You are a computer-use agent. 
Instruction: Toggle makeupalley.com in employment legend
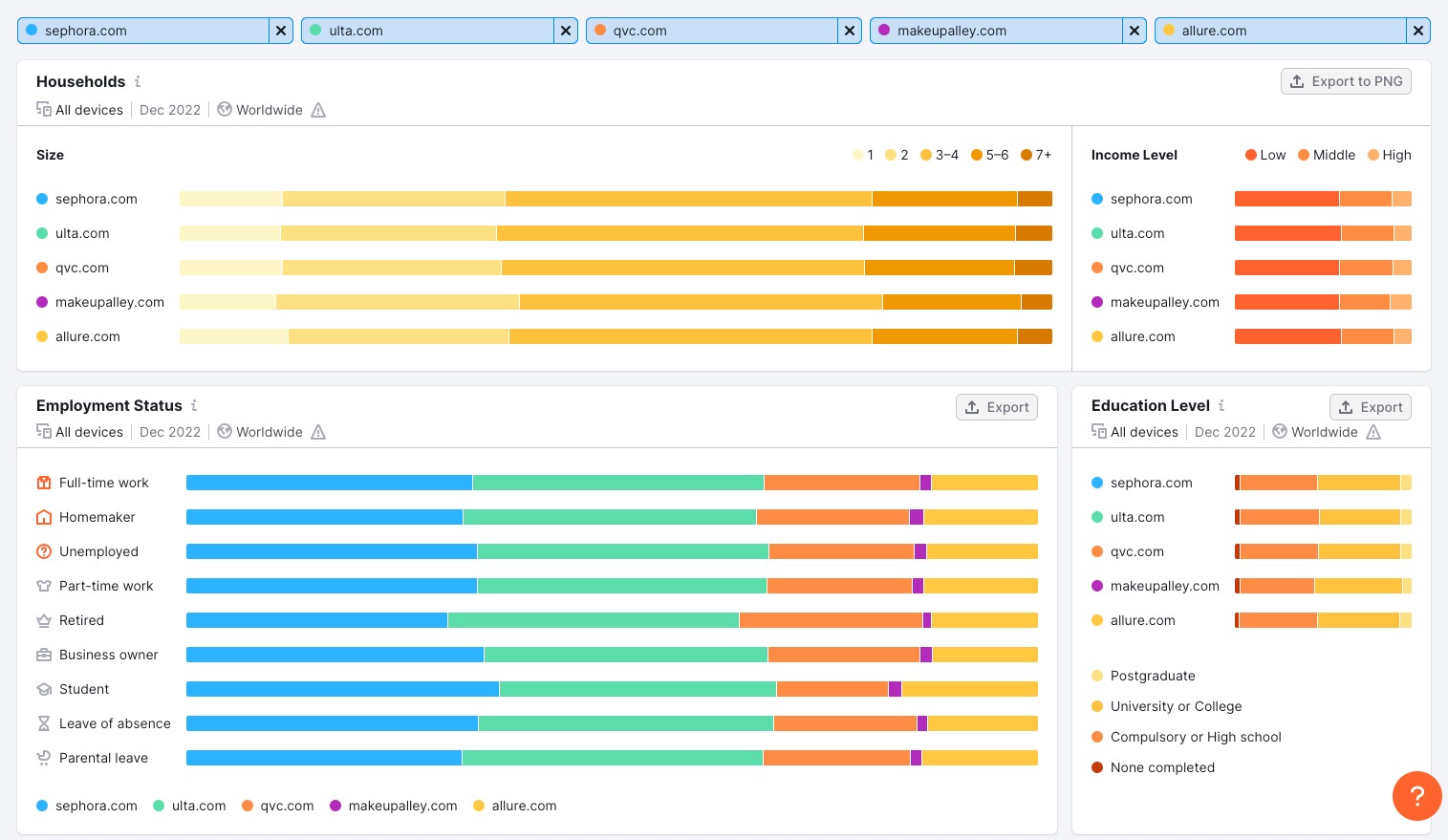[394, 806]
